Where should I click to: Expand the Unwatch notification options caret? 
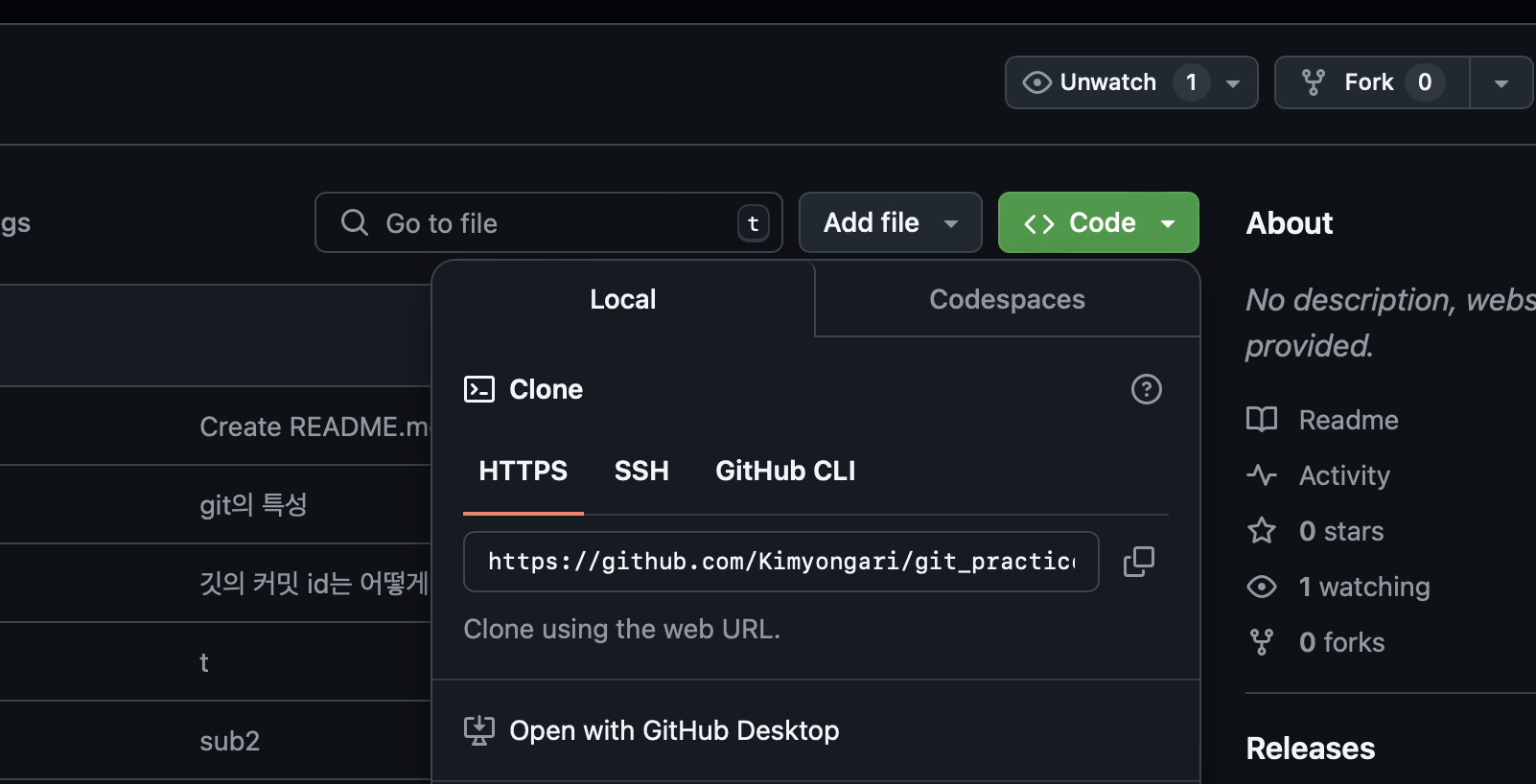[1234, 83]
